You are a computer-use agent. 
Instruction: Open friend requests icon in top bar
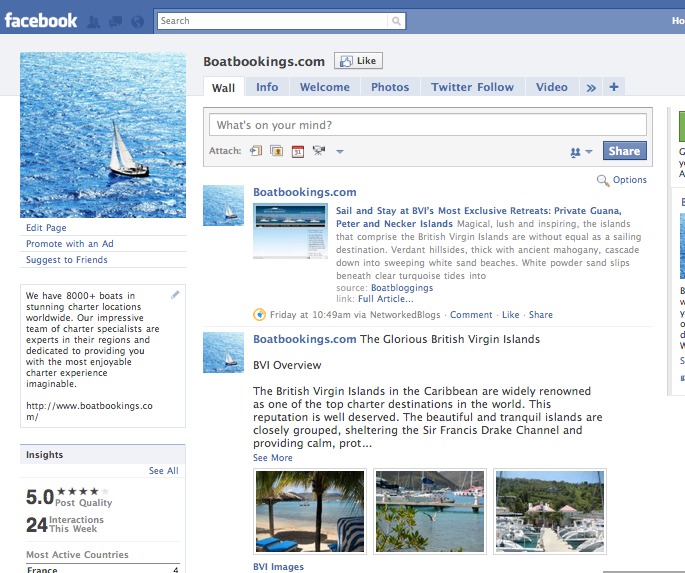pyautogui.click(x=93, y=21)
